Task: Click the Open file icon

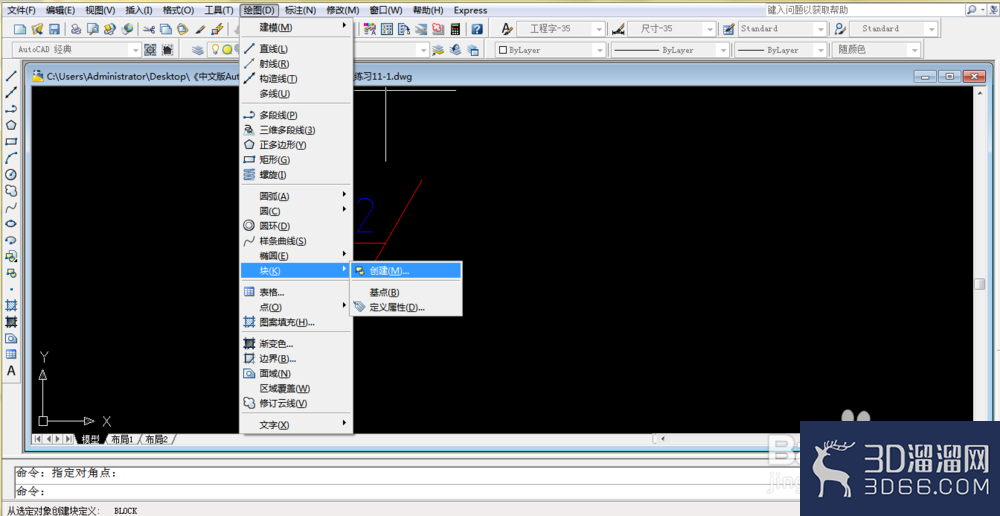Action: click(x=37, y=29)
